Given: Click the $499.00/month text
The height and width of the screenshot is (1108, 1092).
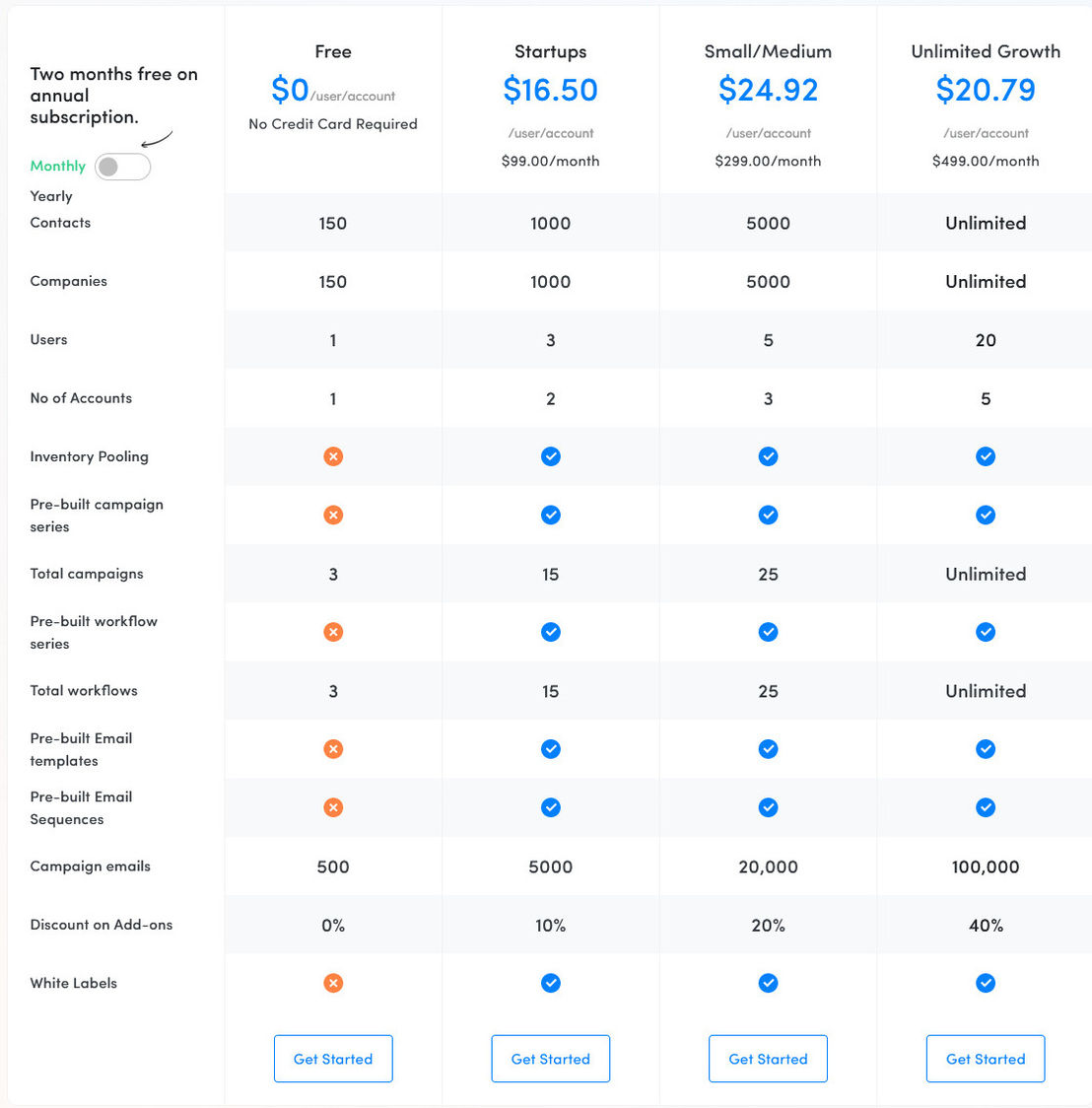Looking at the screenshot, I should click(x=986, y=161).
